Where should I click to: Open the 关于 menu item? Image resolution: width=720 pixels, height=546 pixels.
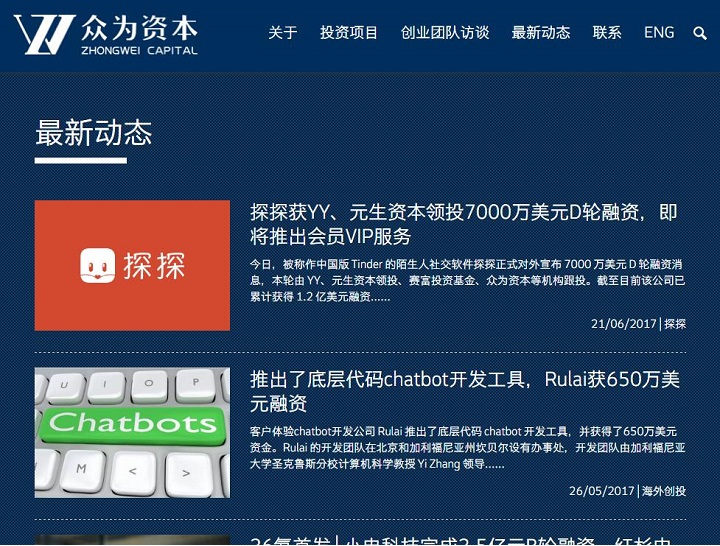(283, 33)
